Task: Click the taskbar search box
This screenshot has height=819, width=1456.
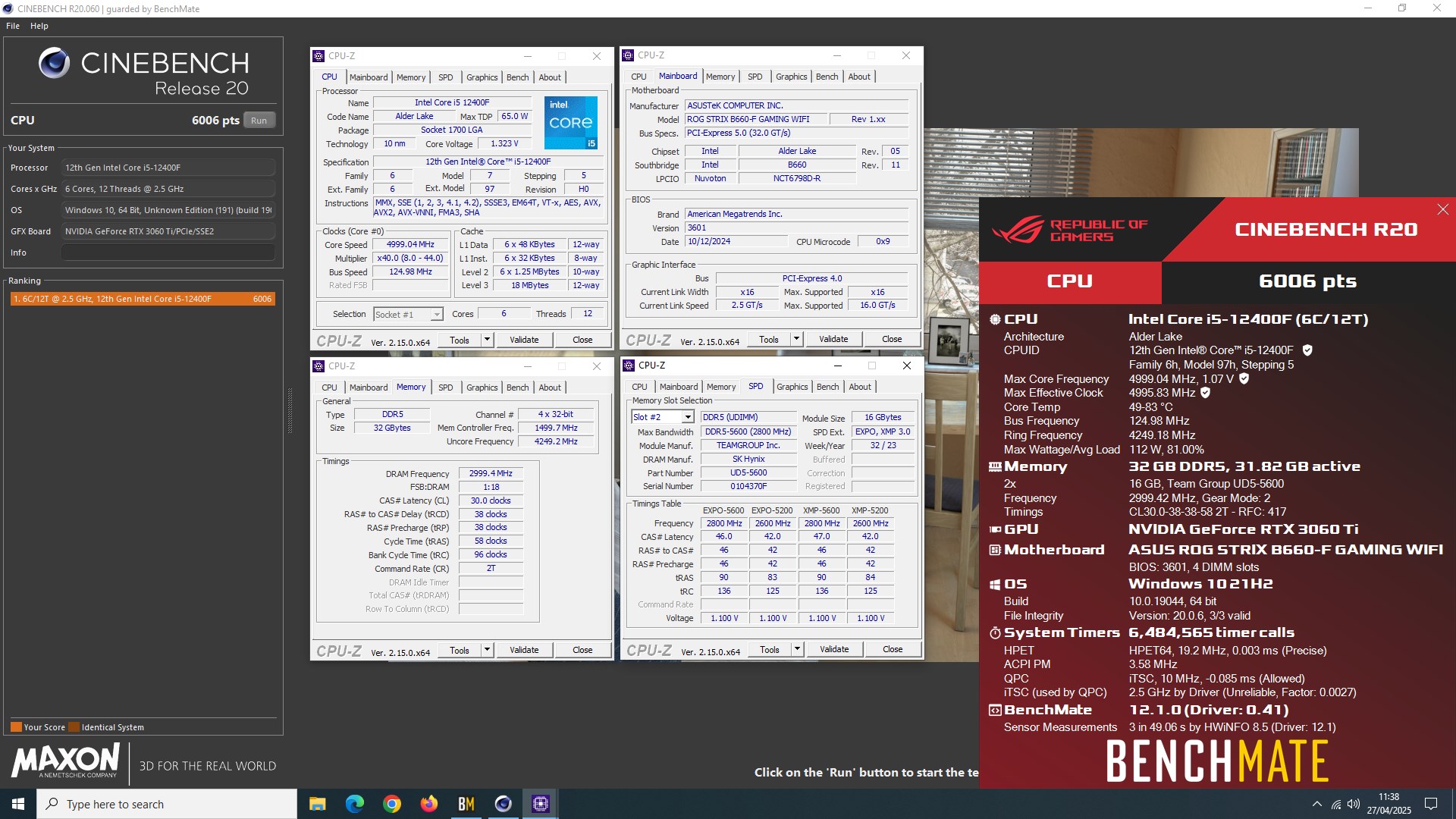Action: pyautogui.click(x=167, y=804)
